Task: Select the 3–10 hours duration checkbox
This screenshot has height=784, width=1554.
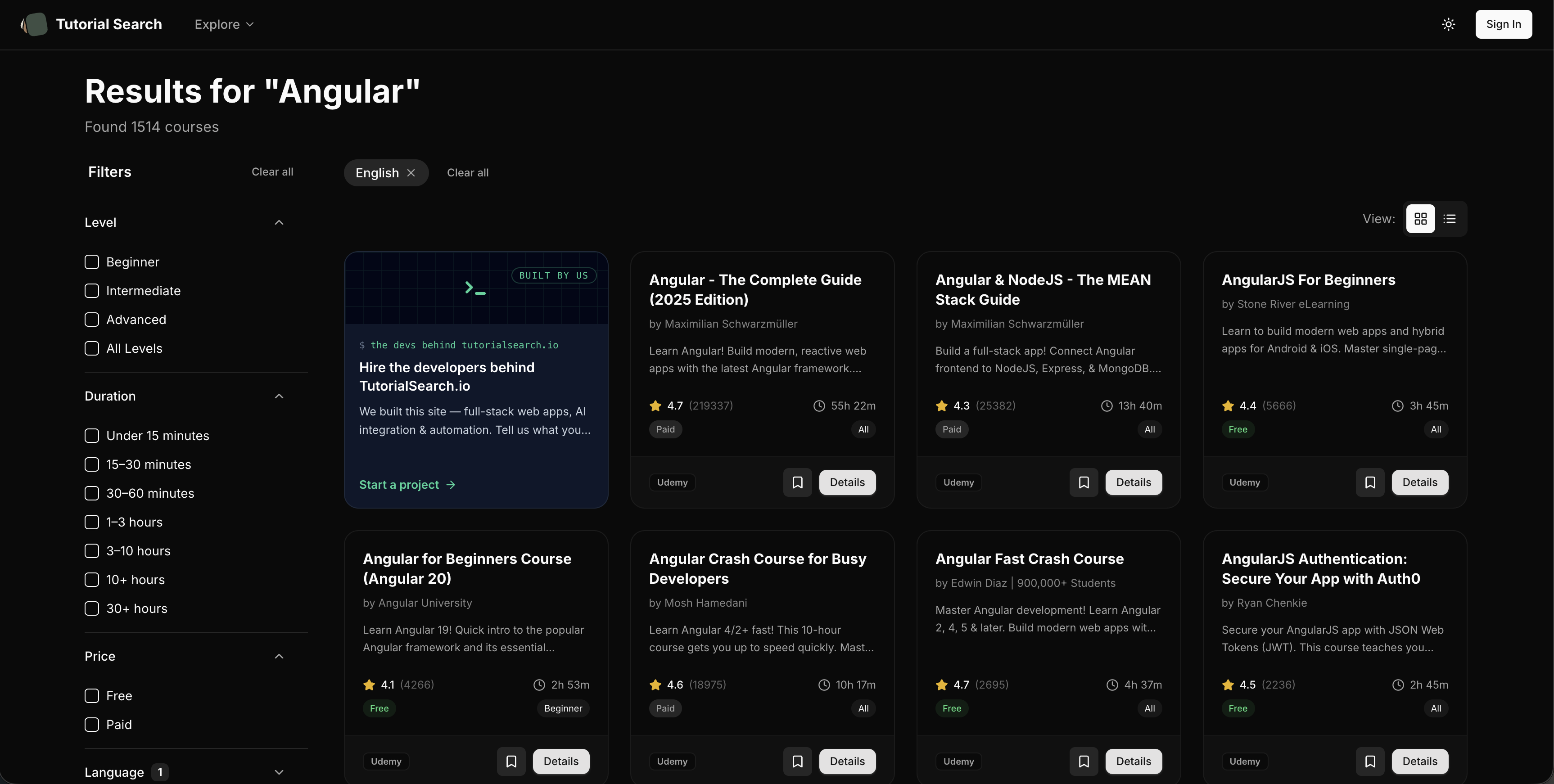Action: pos(92,551)
